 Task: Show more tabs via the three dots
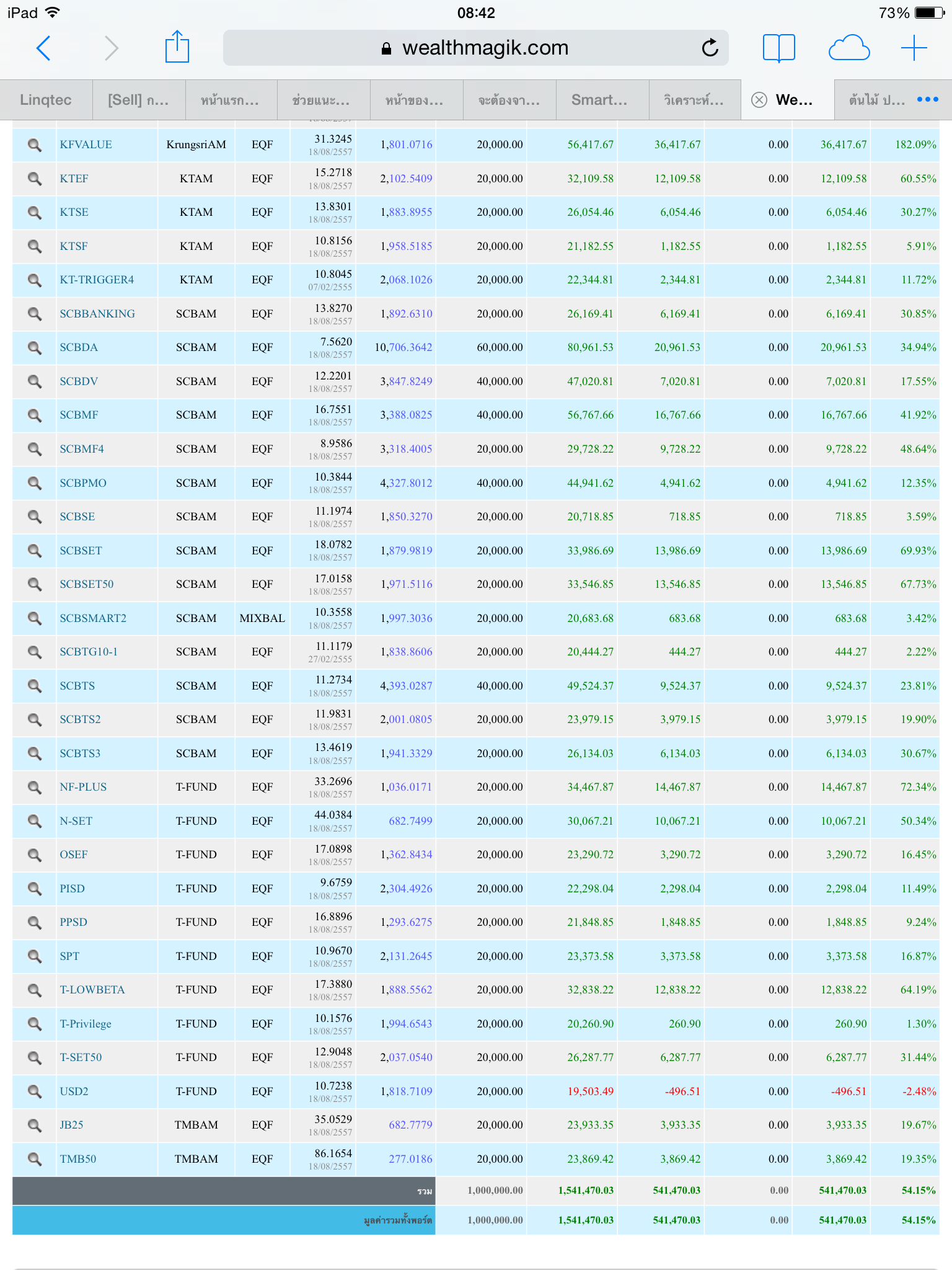click(928, 99)
